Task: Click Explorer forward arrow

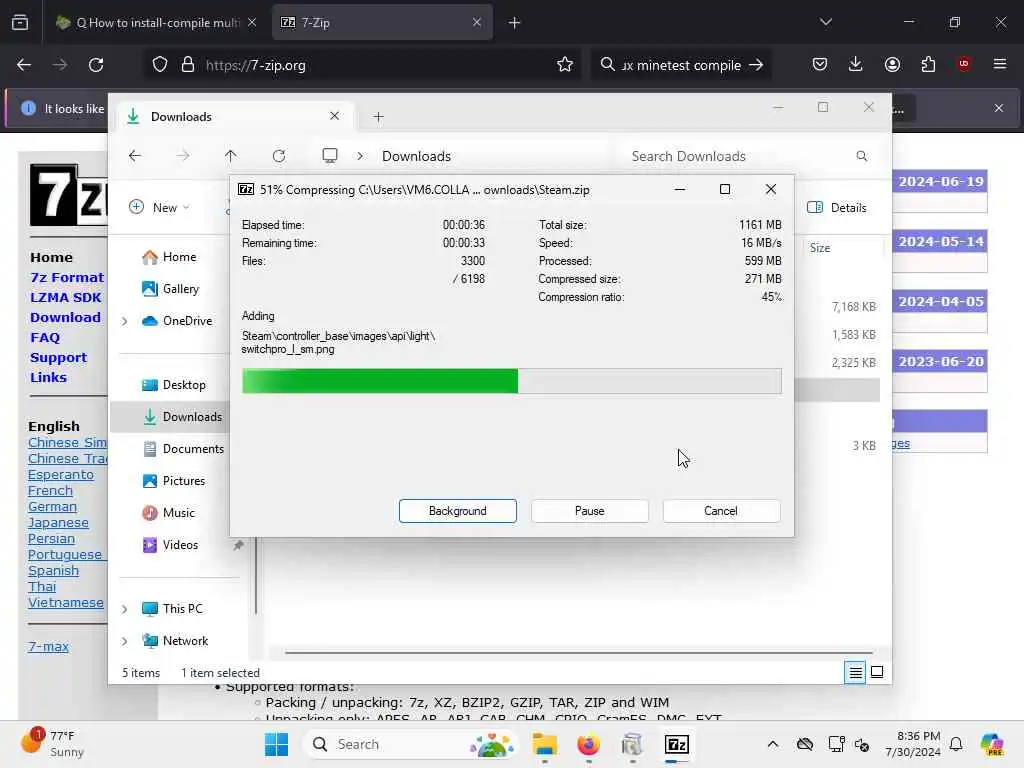Action: tap(183, 156)
